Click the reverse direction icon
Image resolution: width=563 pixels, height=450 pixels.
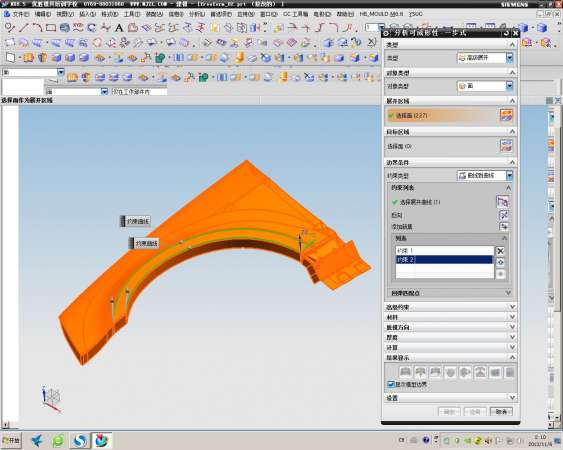(x=504, y=215)
